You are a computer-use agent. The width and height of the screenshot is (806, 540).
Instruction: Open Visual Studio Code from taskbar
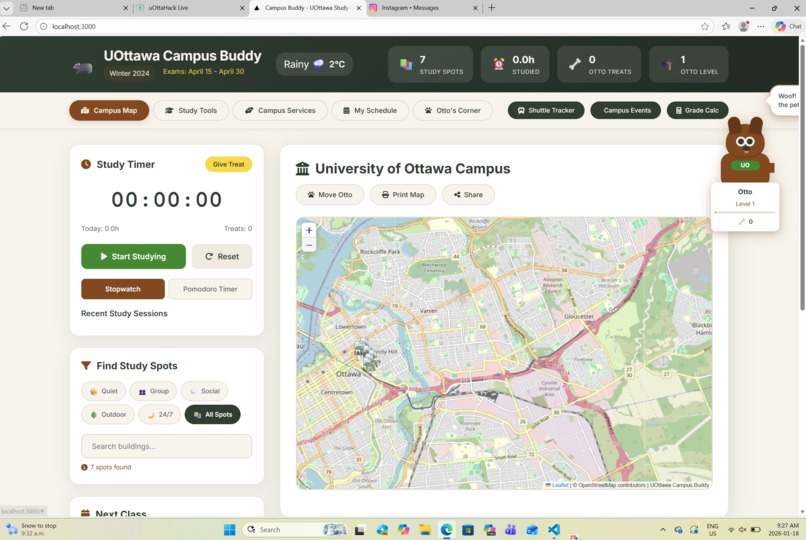point(554,530)
